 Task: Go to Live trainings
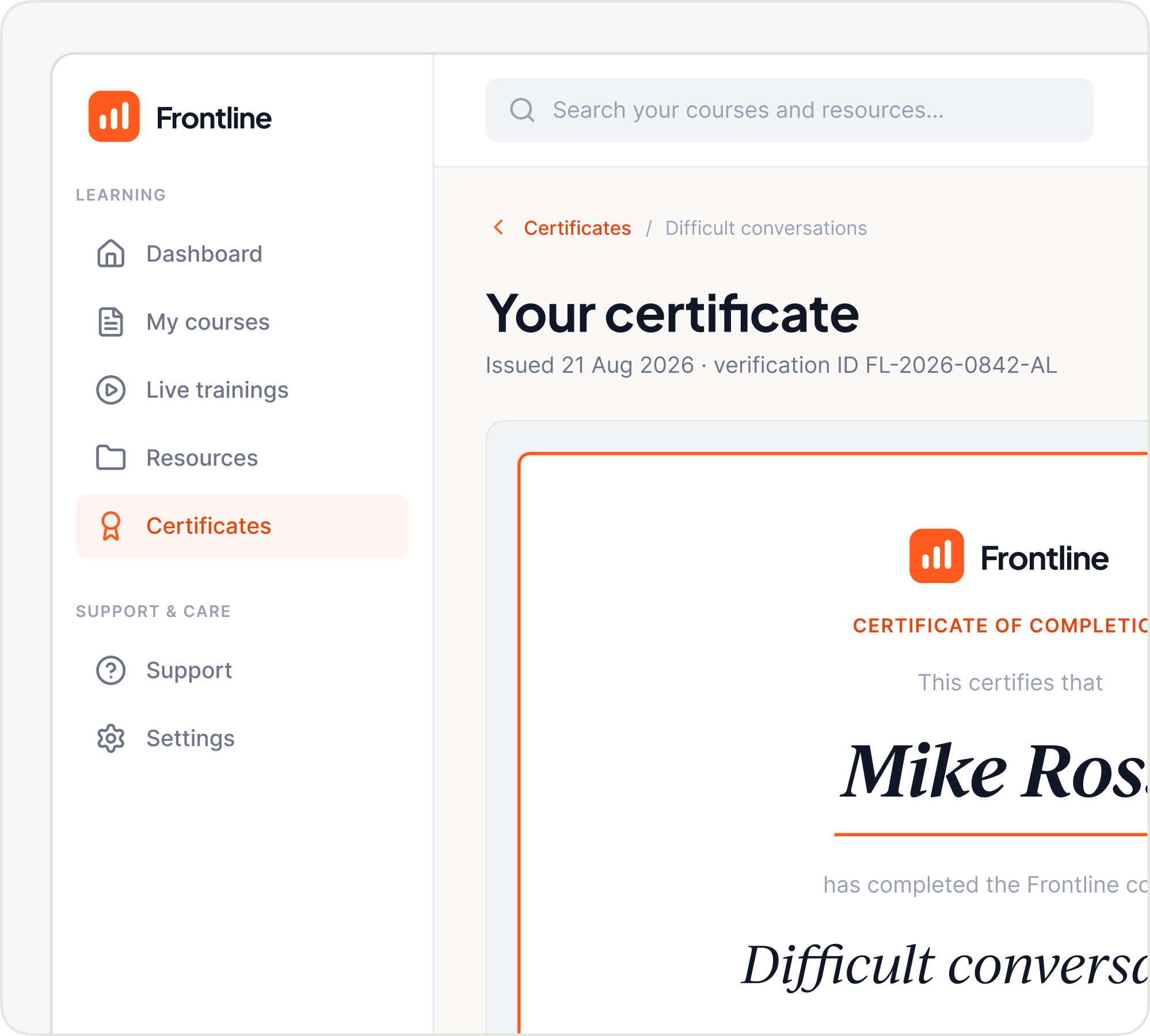(x=242, y=390)
